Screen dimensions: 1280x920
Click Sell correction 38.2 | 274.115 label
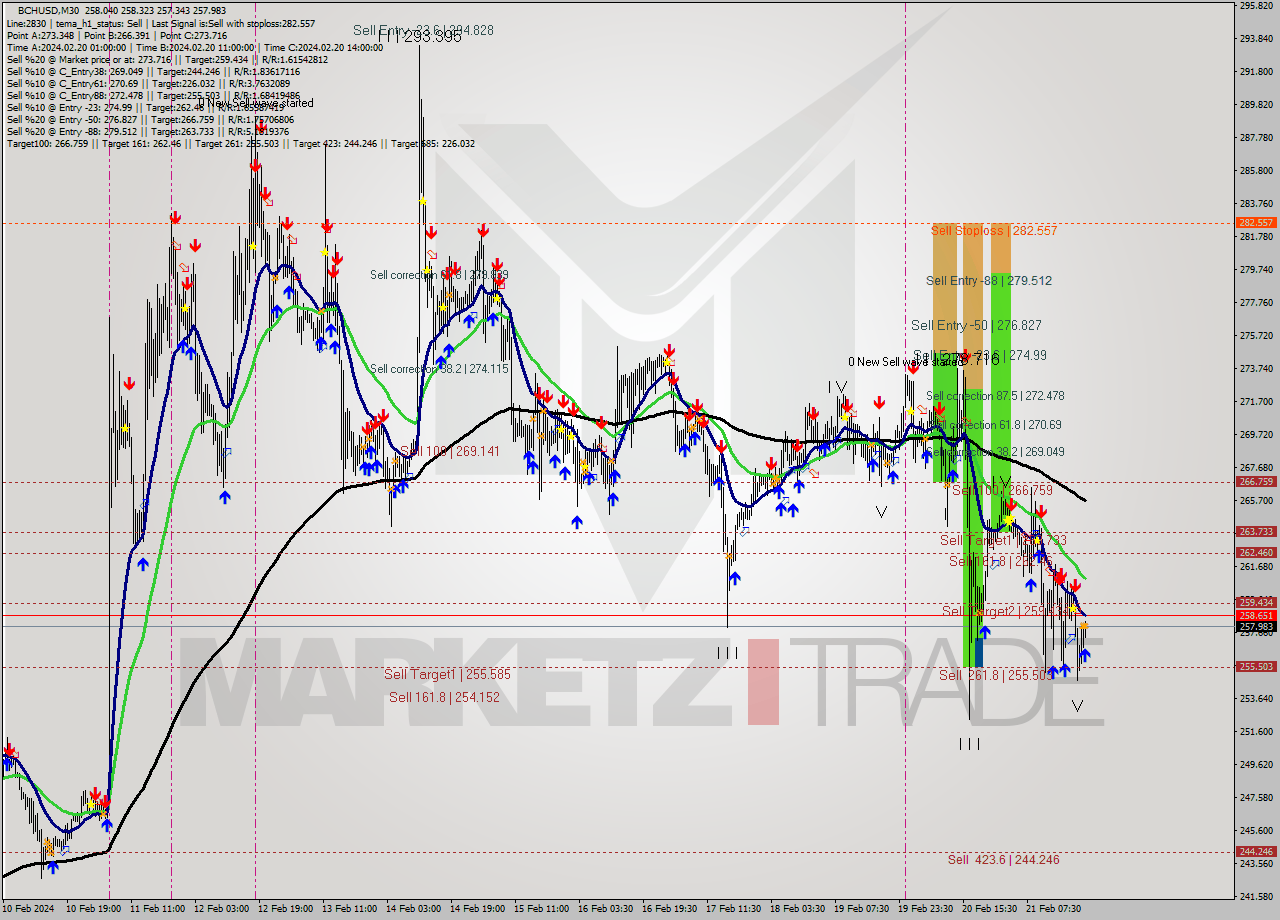[439, 369]
